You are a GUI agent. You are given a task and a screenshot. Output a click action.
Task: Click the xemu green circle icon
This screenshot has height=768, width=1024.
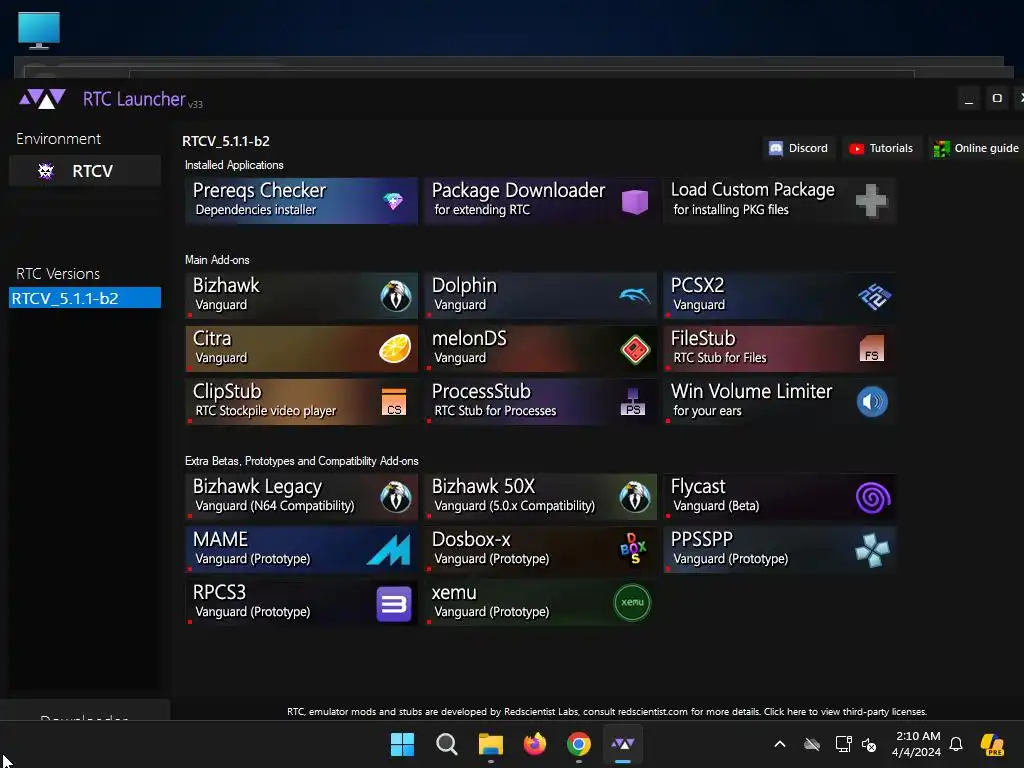coord(632,602)
